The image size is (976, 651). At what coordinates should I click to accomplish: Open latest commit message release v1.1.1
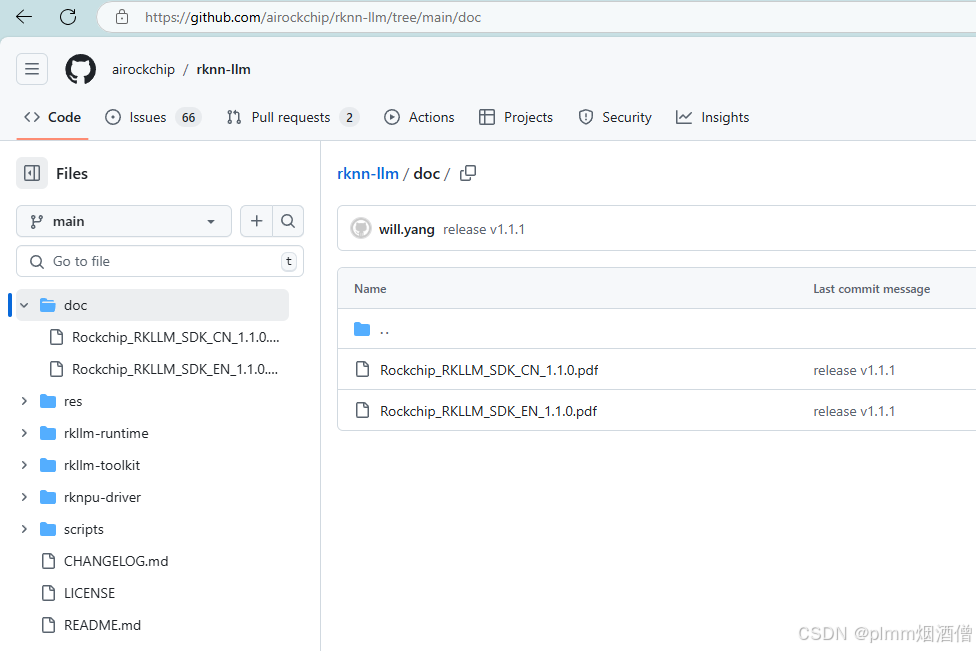[x=484, y=229]
